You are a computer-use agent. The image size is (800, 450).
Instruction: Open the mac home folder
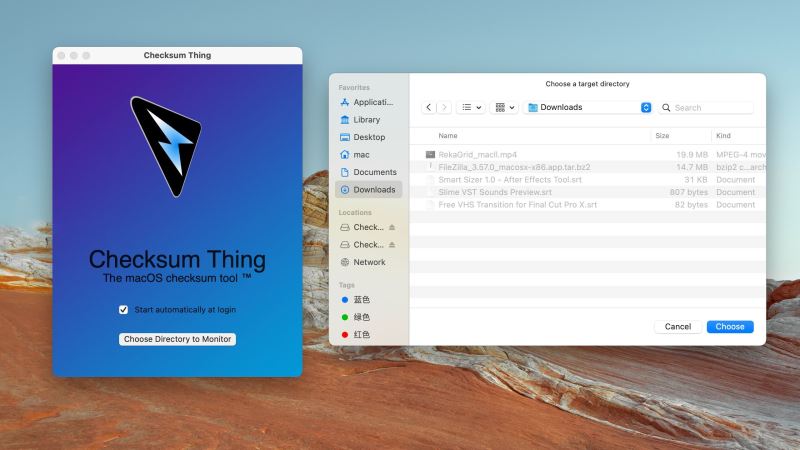click(368, 155)
